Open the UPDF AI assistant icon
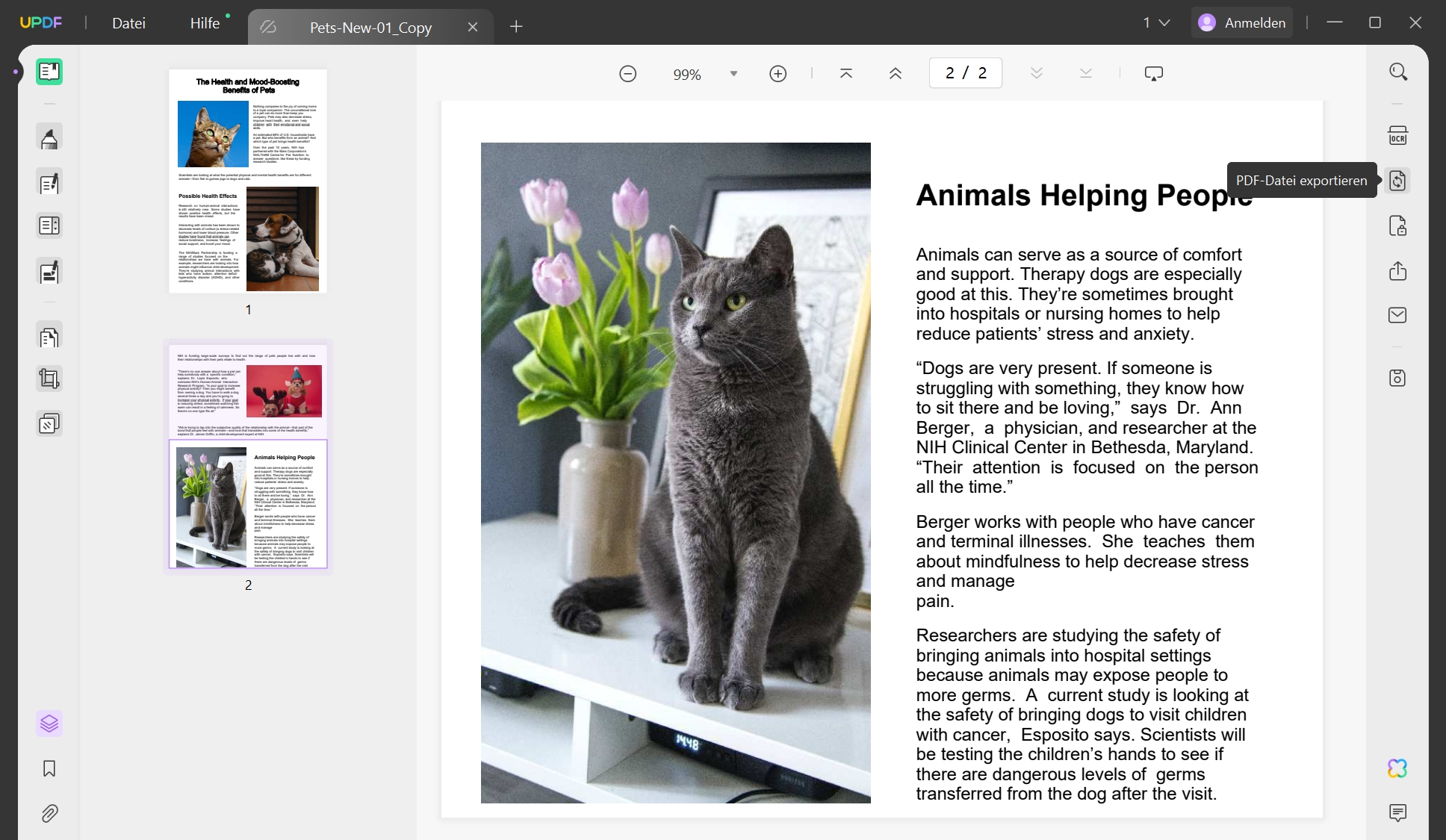Image resolution: width=1446 pixels, height=840 pixels. (1397, 768)
